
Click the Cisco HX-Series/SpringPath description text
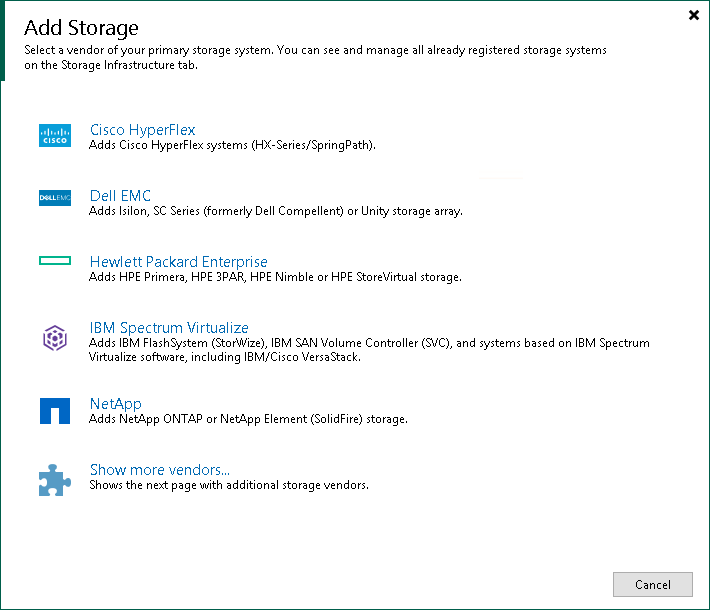tap(232, 145)
